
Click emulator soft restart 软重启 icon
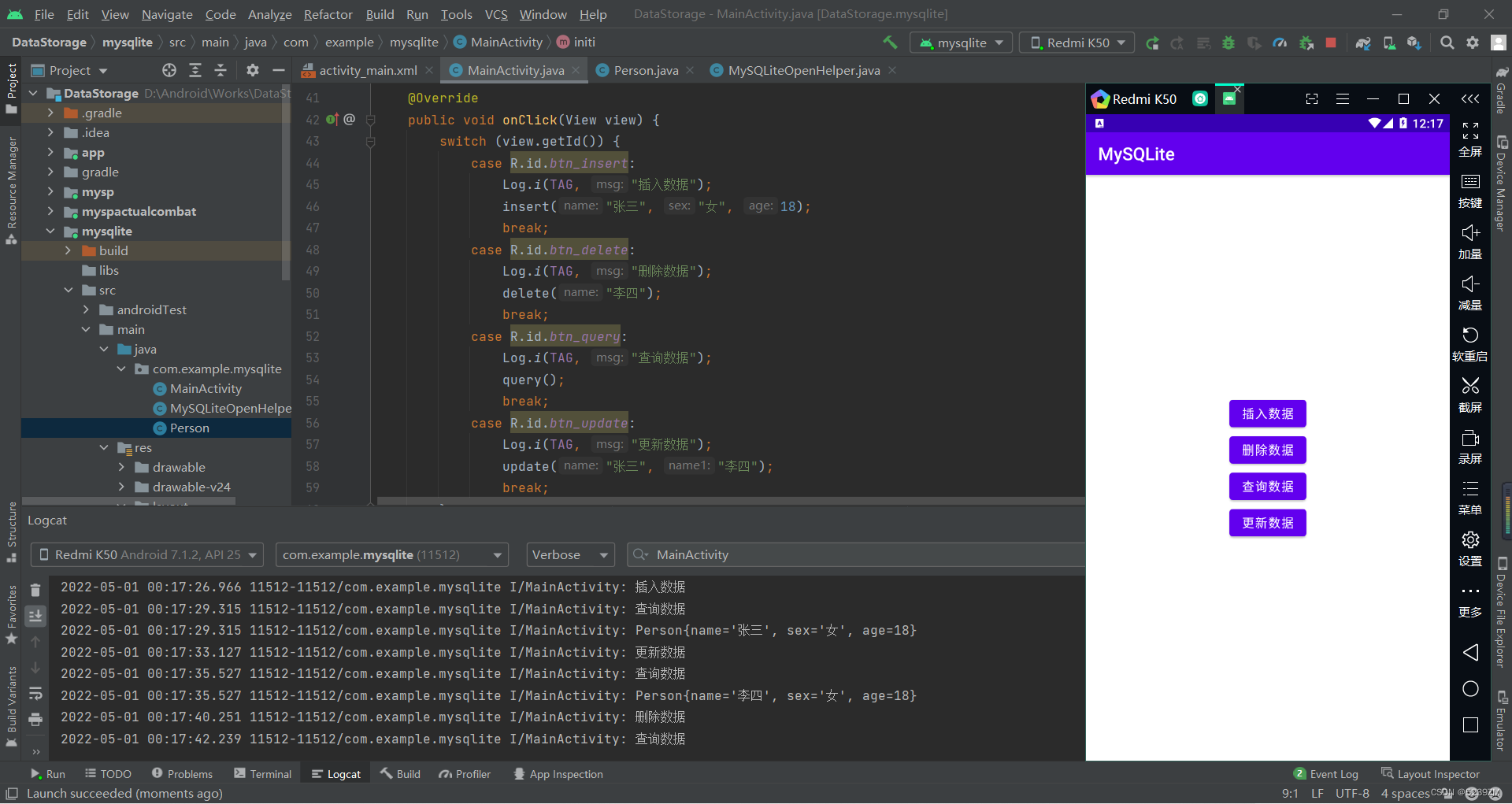1470,345
